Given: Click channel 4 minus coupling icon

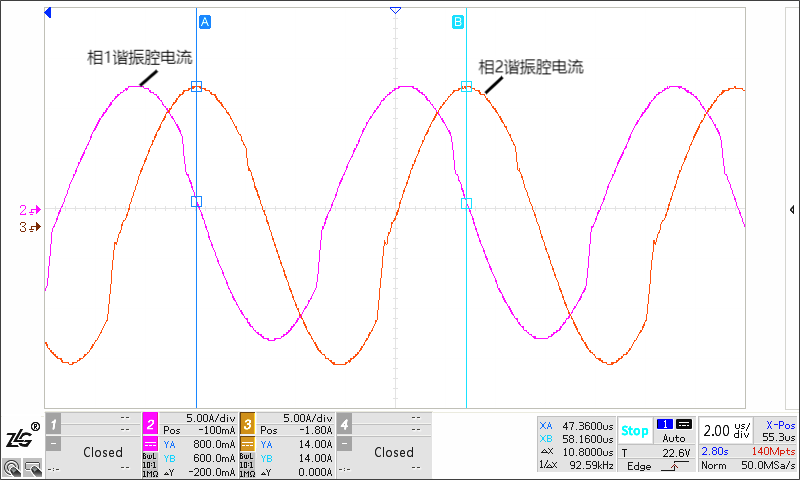Looking at the screenshot, I should [344, 444].
